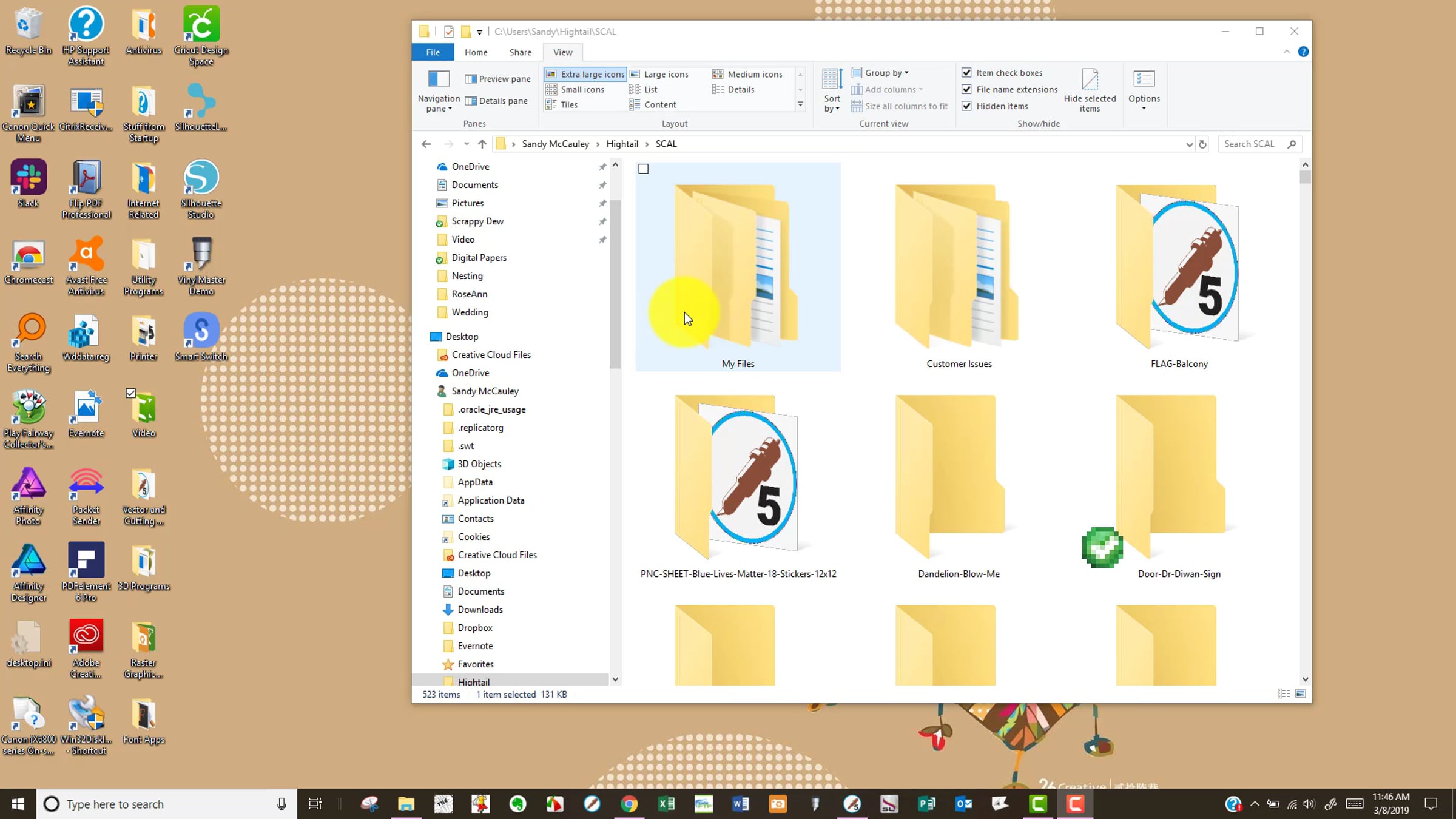The width and height of the screenshot is (1456, 819).
Task: Select the Recycle Bin desktop icon
Action: point(29,30)
